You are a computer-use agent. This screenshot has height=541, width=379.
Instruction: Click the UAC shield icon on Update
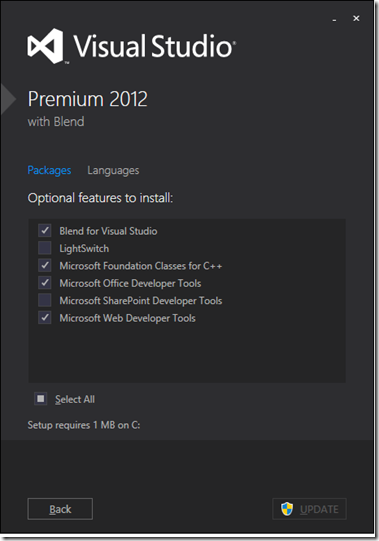point(286,509)
